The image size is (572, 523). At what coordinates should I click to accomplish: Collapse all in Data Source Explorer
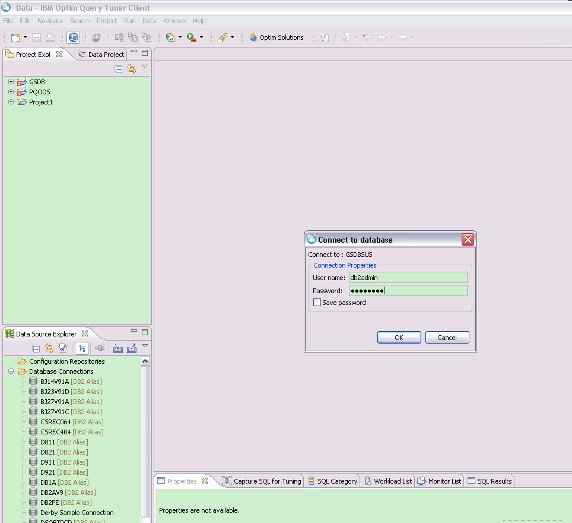[36, 349]
